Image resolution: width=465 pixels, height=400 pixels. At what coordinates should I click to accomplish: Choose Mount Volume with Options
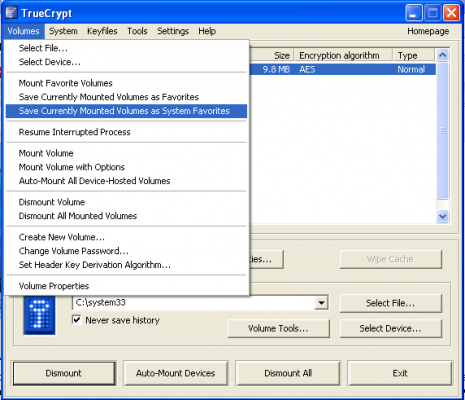(126, 167)
